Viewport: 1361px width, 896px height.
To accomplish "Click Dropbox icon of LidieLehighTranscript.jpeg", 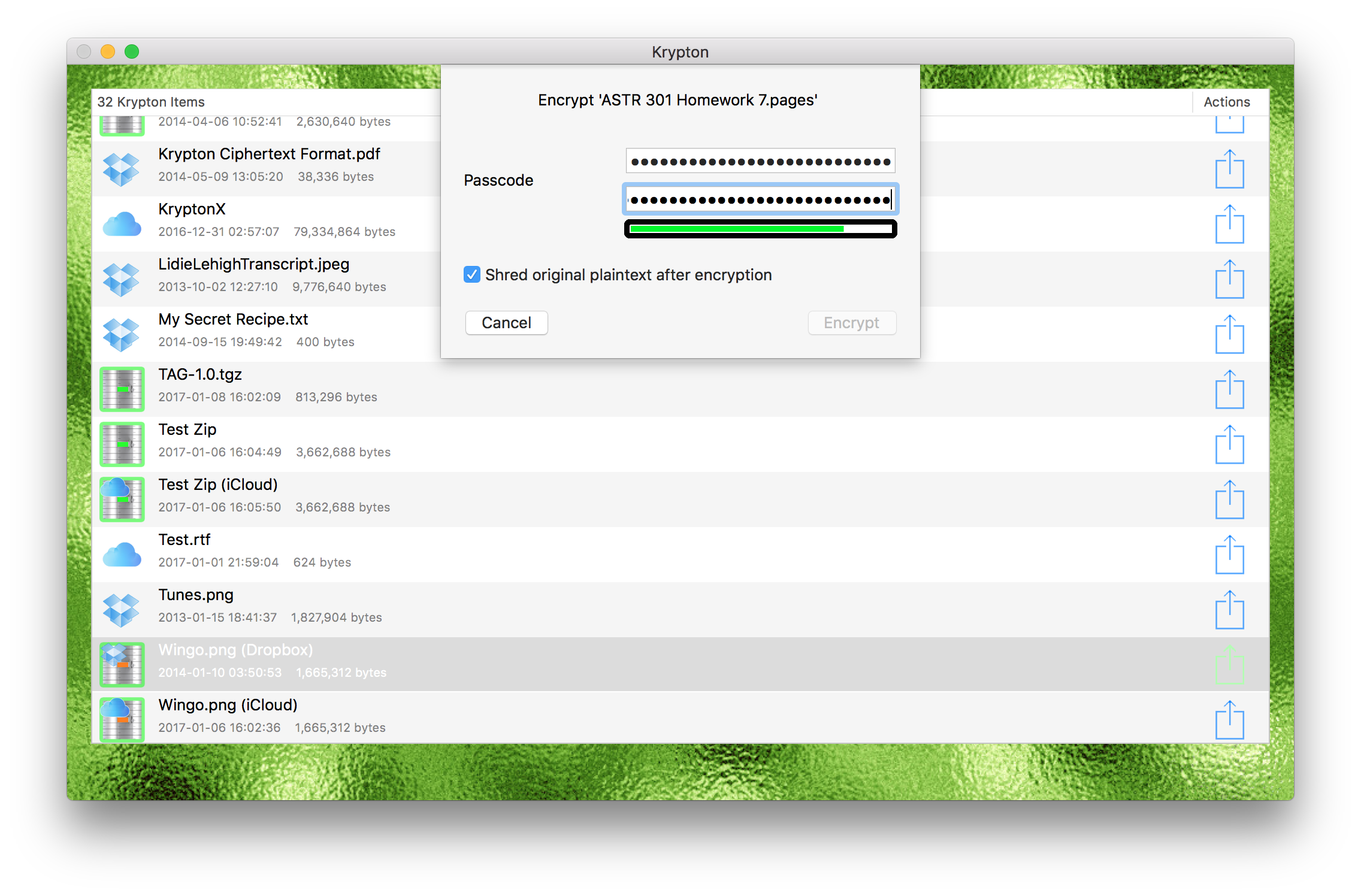I will (121, 279).
